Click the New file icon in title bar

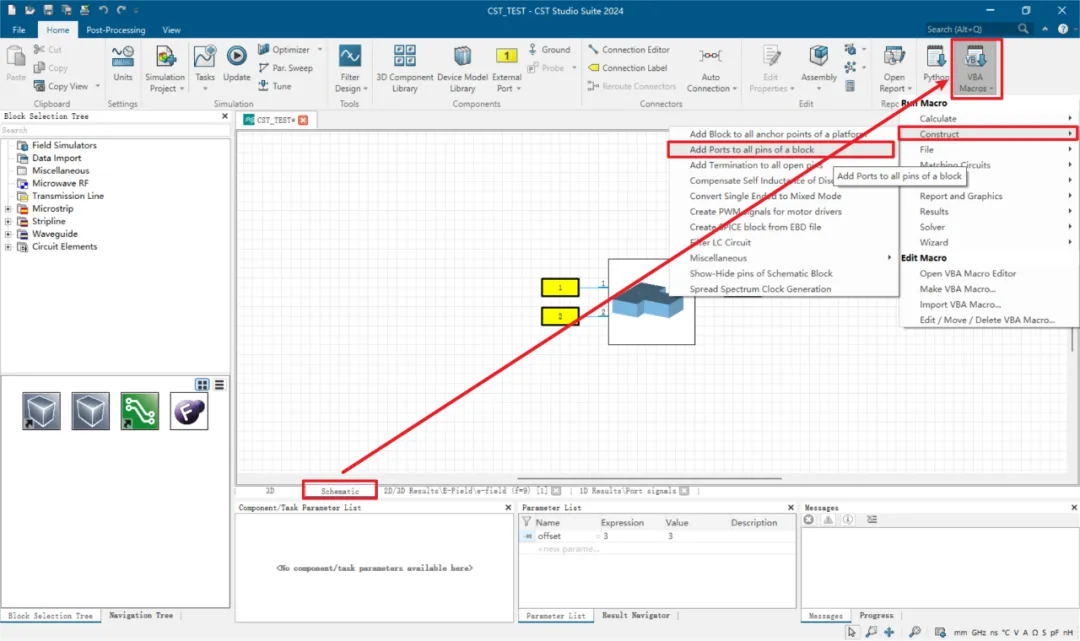click(x=12, y=10)
